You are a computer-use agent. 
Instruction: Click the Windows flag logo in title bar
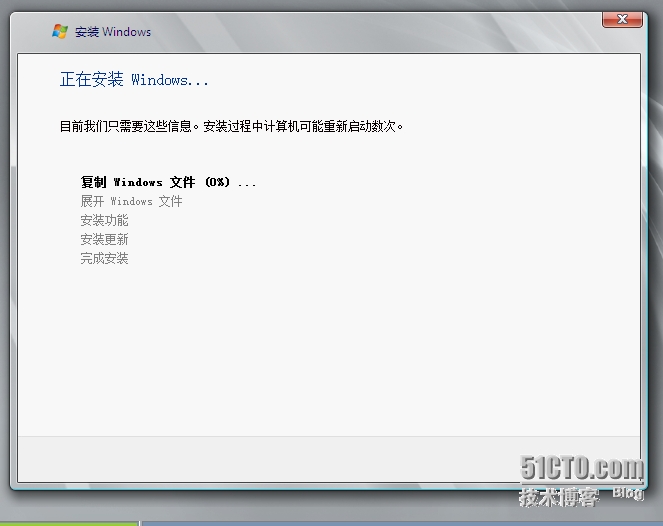coord(60,31)
